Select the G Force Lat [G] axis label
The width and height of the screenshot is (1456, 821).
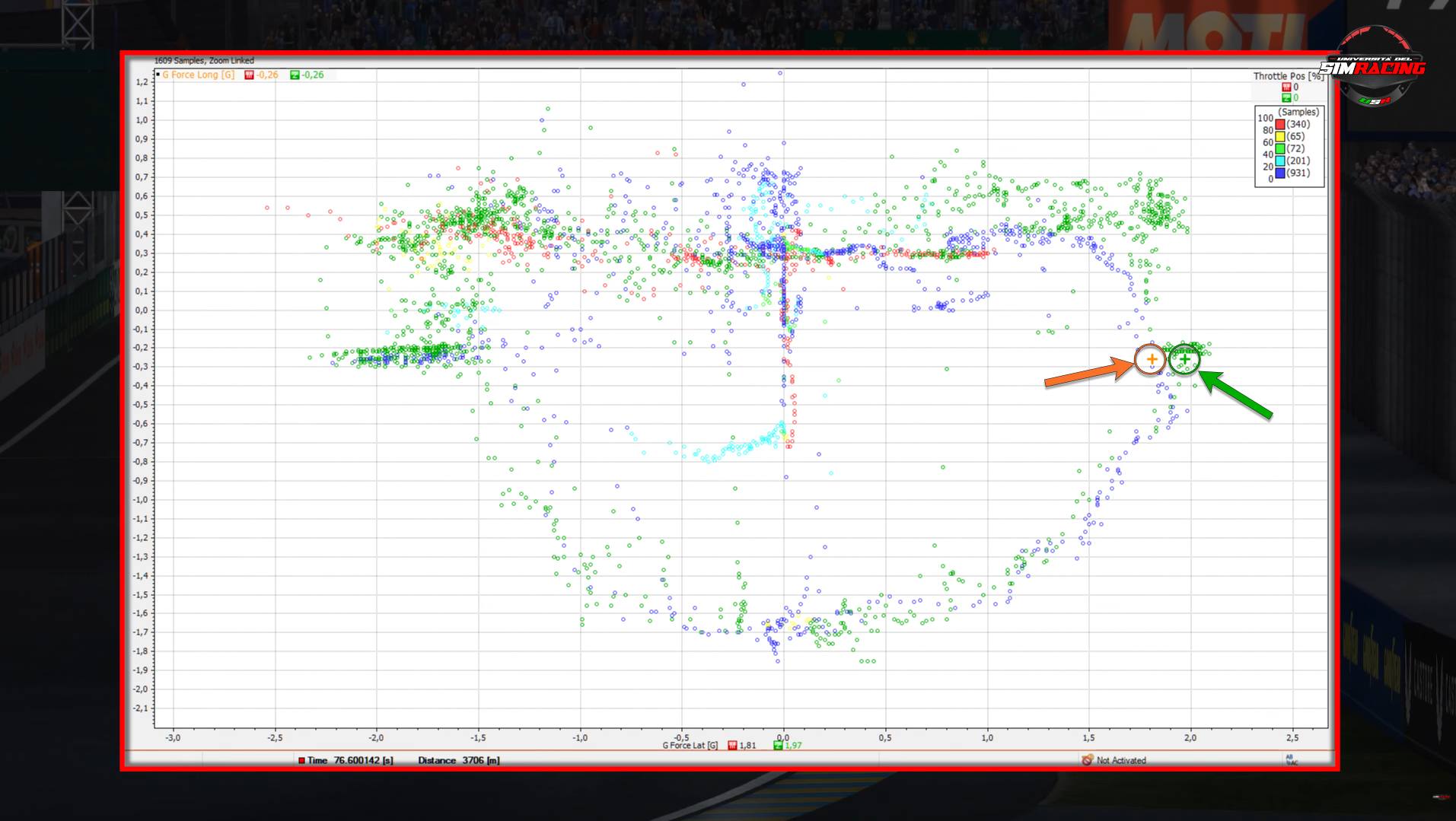pyautogui.click(x=690, y=746)
